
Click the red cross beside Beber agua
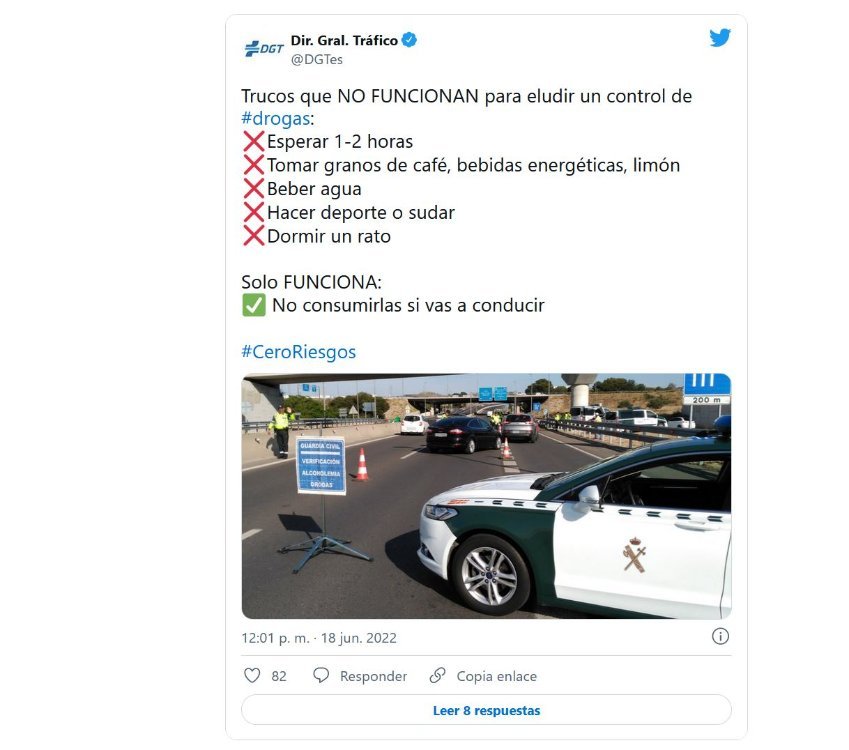pyautogui.click(x=253, y=188)
